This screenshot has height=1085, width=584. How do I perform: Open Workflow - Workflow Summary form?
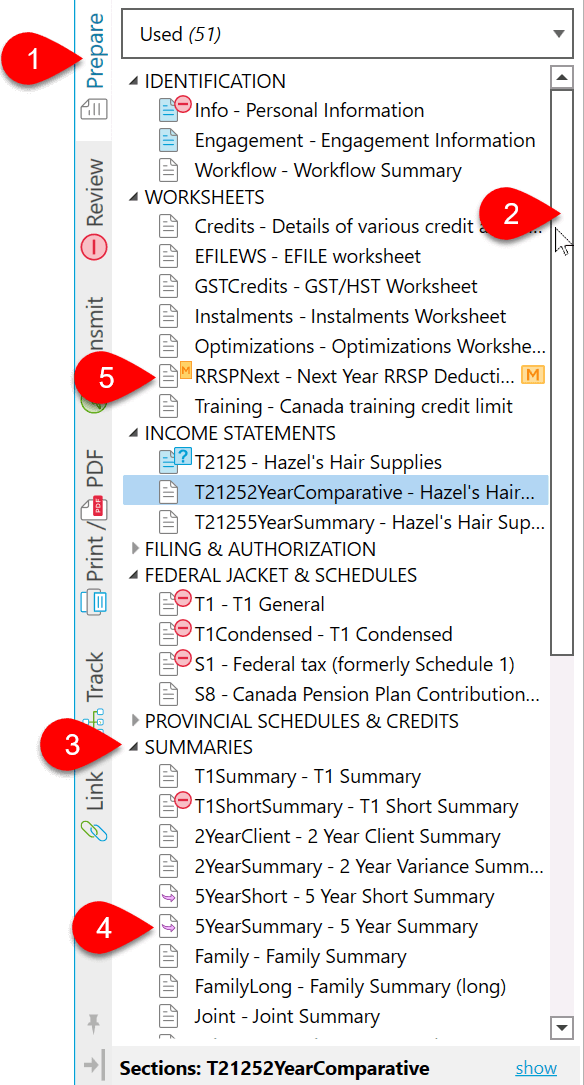(x=328, y=170)
